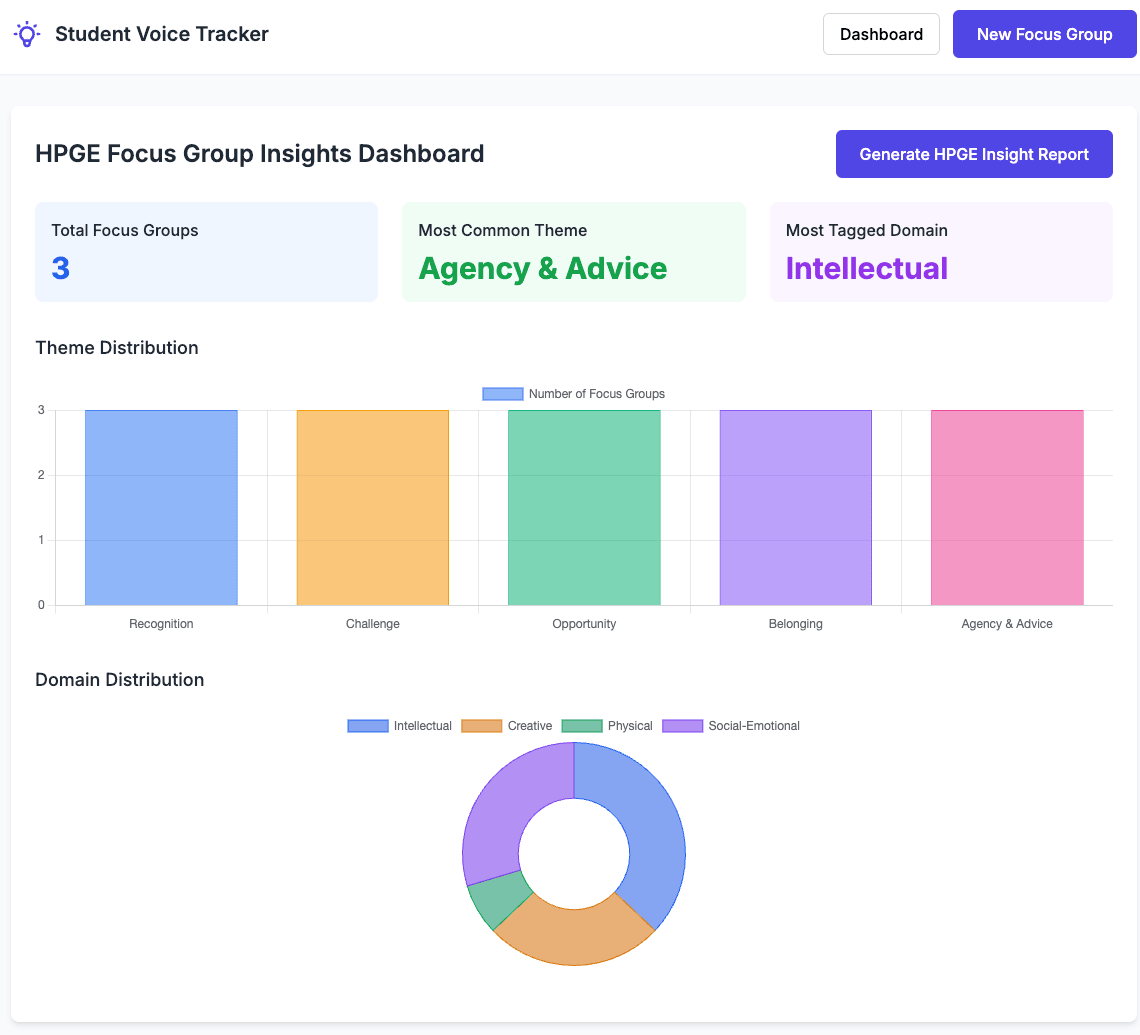
Task: Generate the HPGE Insight Report
Action: click(974, 154)
